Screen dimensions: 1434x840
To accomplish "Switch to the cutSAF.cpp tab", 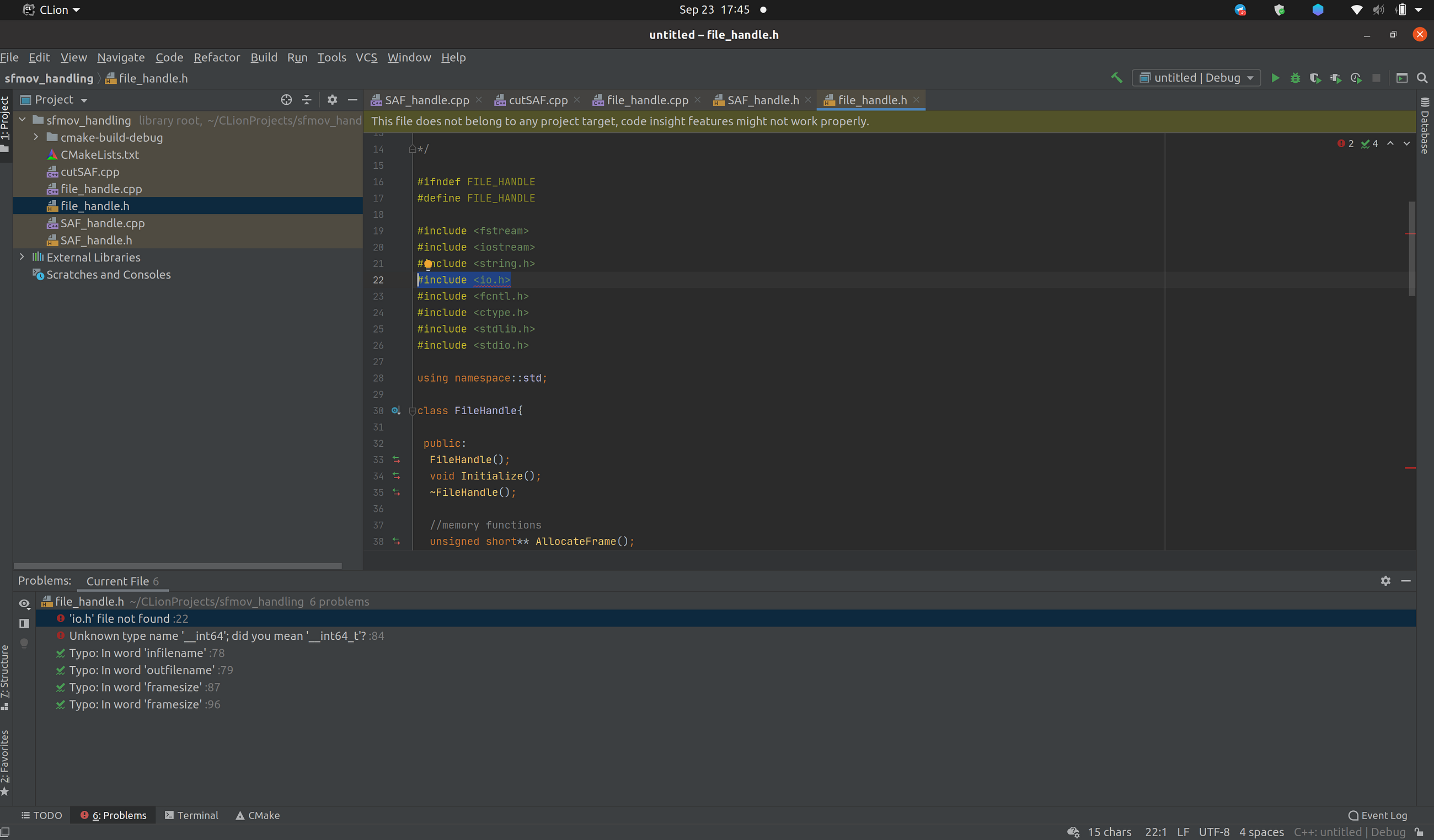I will point(537,100).
